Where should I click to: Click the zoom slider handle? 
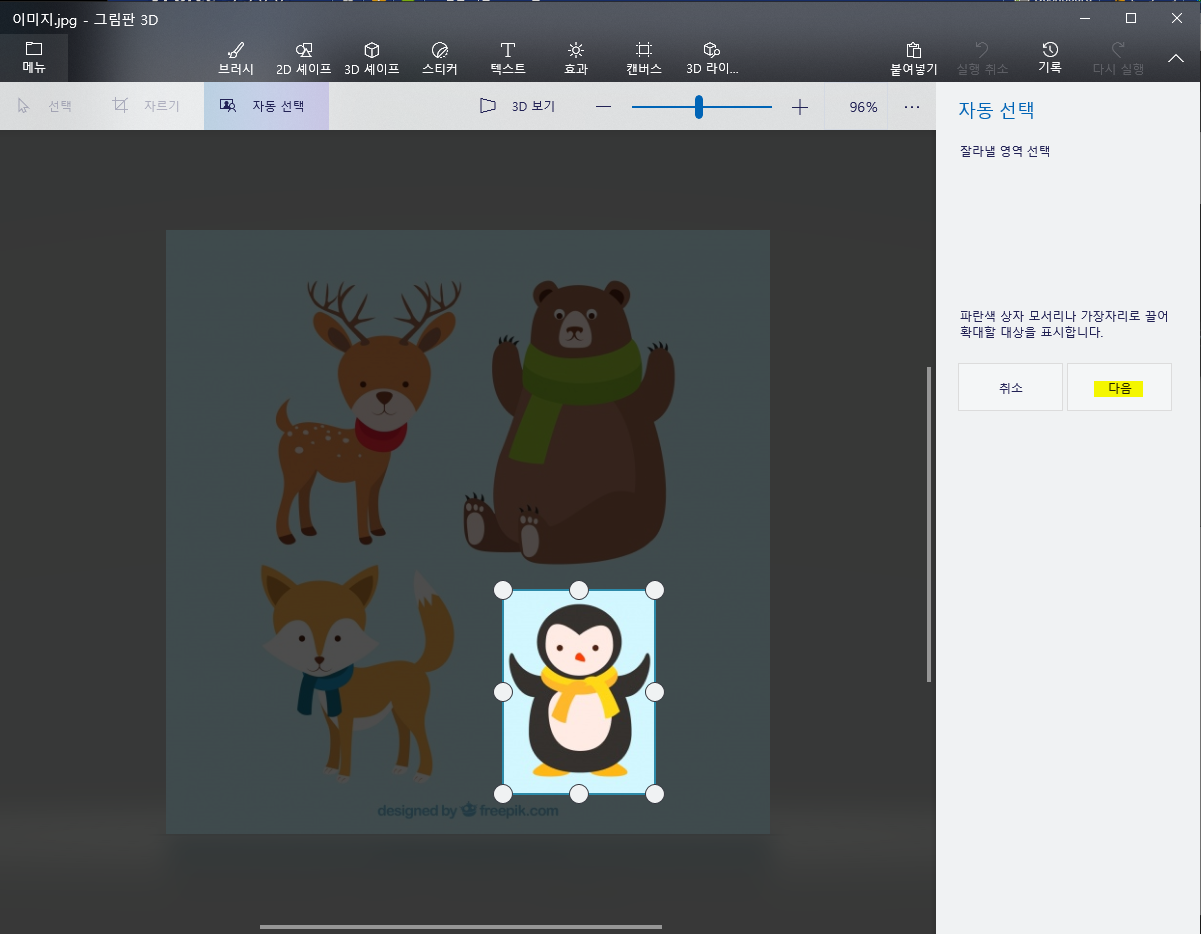699,107
